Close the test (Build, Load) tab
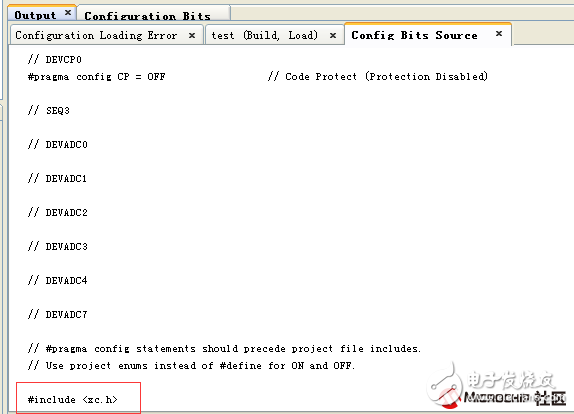The height and width of the screenshot is (414, 574). 333,36
